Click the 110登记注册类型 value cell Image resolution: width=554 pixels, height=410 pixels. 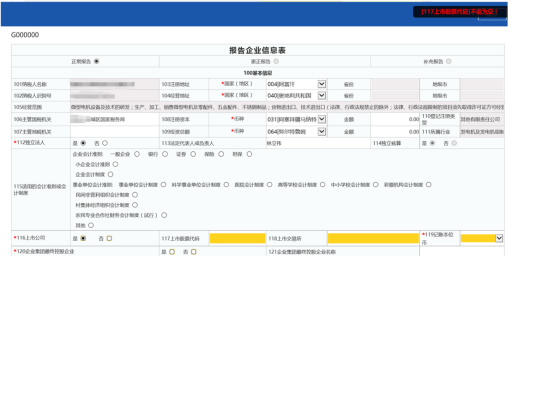pyautogui.click(x=482, y=119)
